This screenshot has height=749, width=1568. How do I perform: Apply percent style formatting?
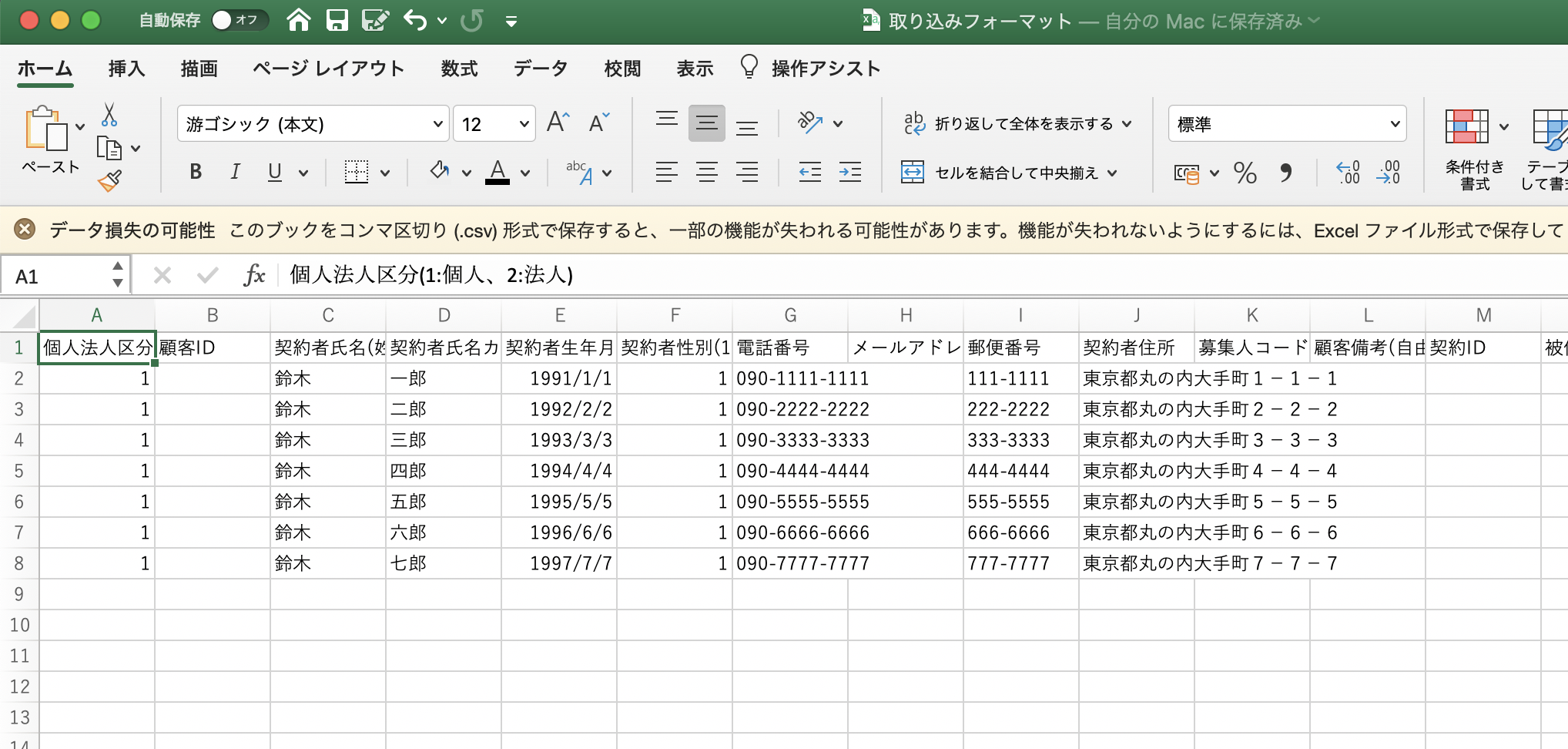click(x=1245, y=173)
